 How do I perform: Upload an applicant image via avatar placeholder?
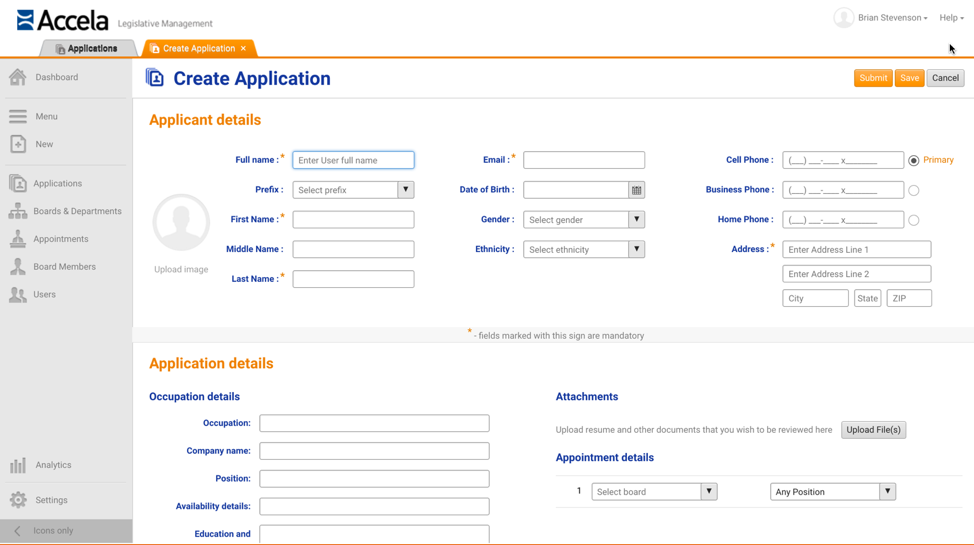(181, 222)
